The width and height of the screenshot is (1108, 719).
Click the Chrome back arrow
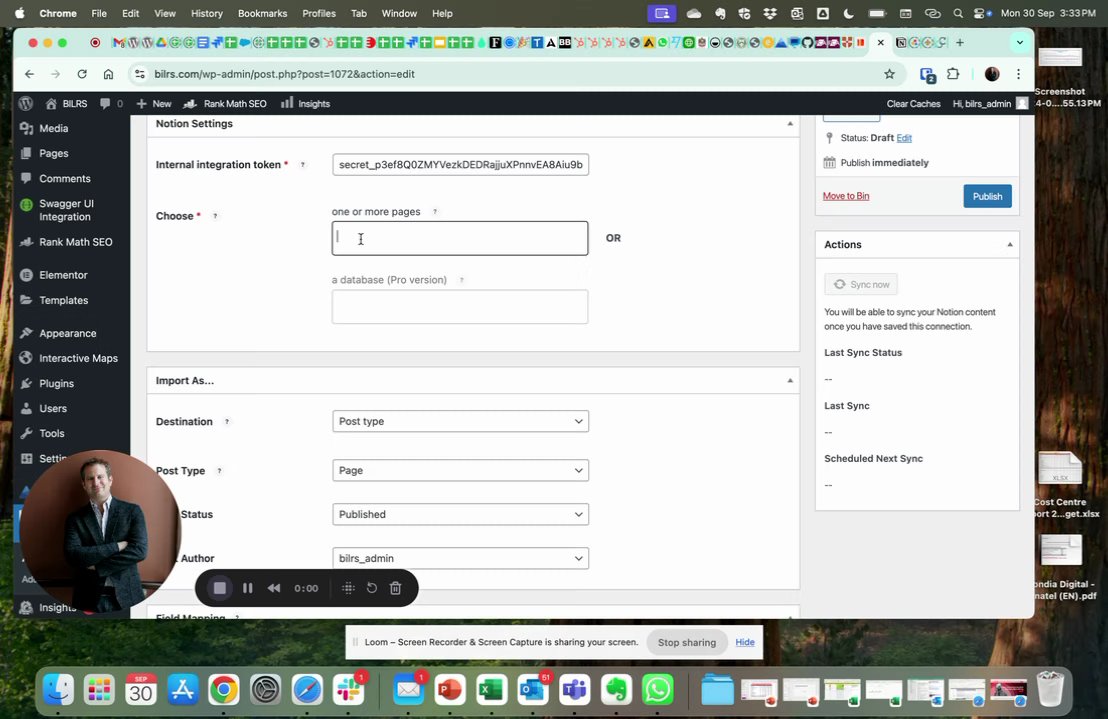click(29, 74)
